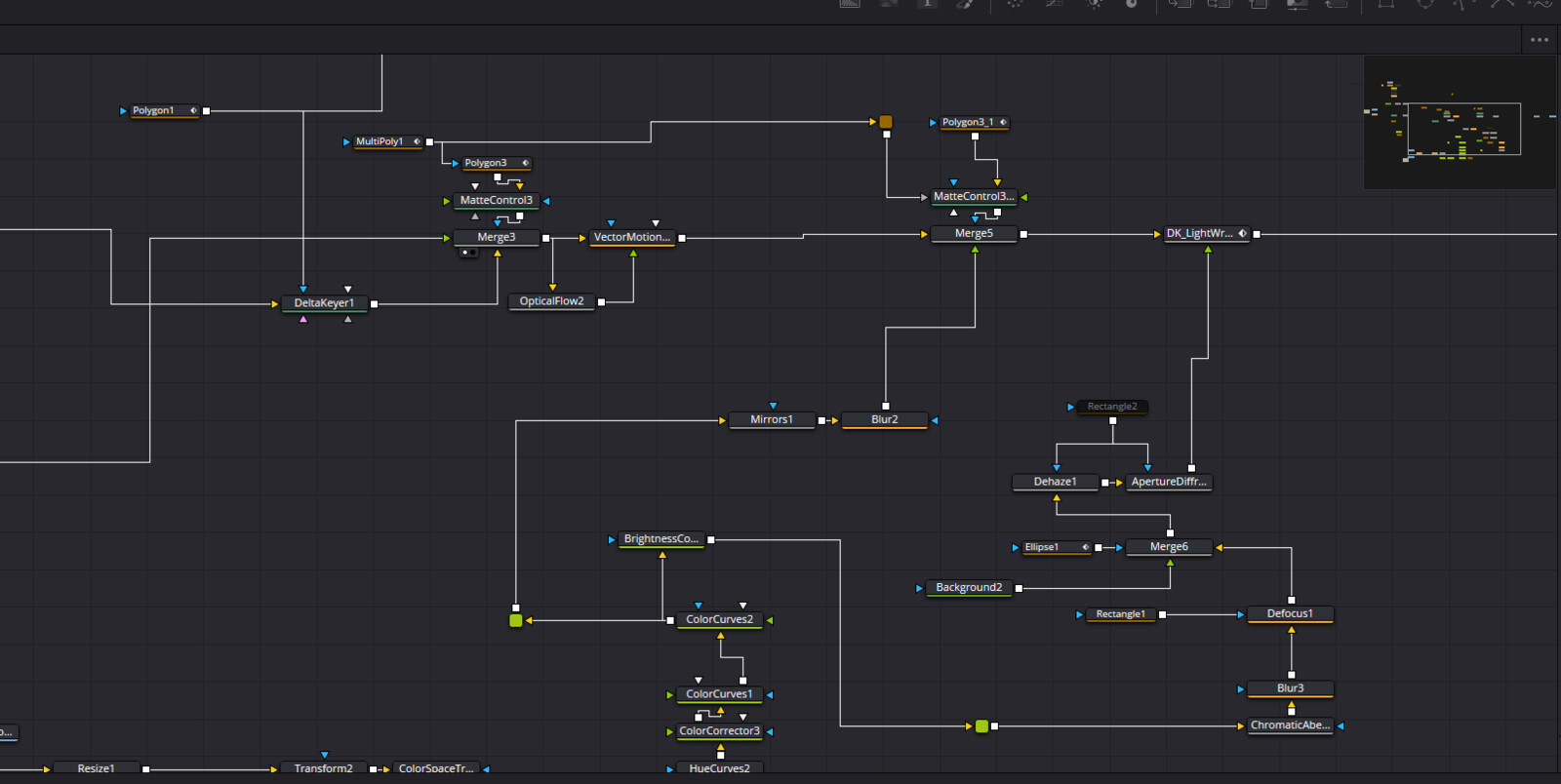Screen dimensions: 1561x784
Task: Click the output square of OpticalFlow2 node
Action: (x=601, y=302)
